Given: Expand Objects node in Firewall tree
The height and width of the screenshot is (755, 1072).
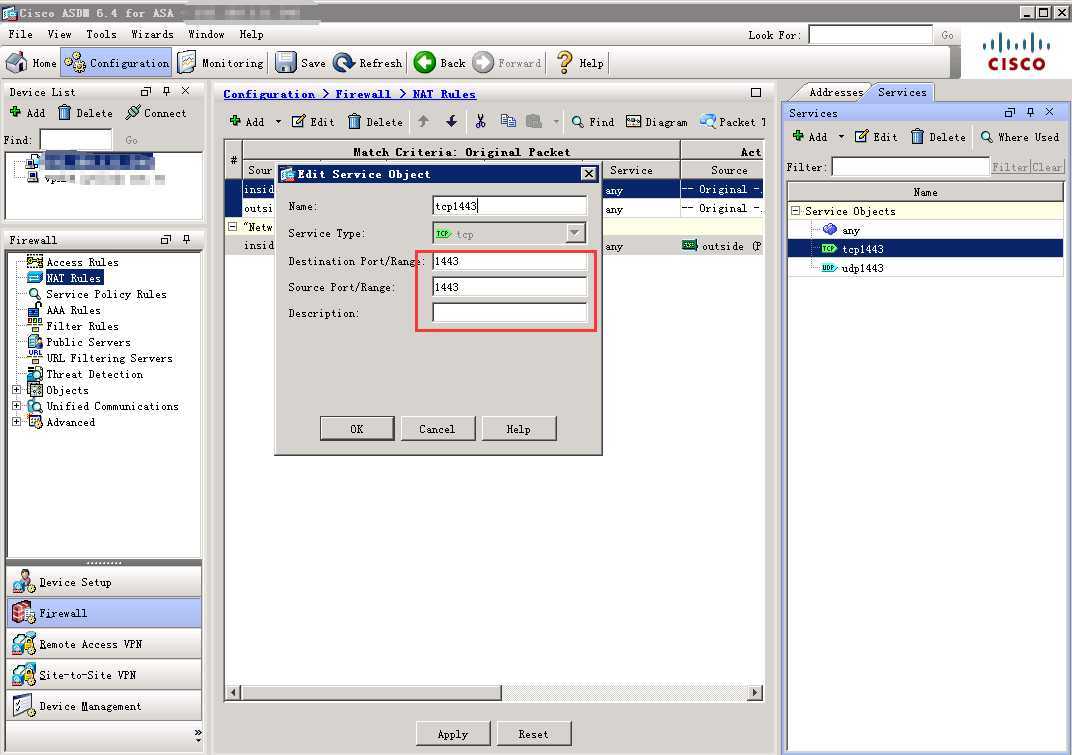Looking at the screenshot, I should tap(16, 390).
